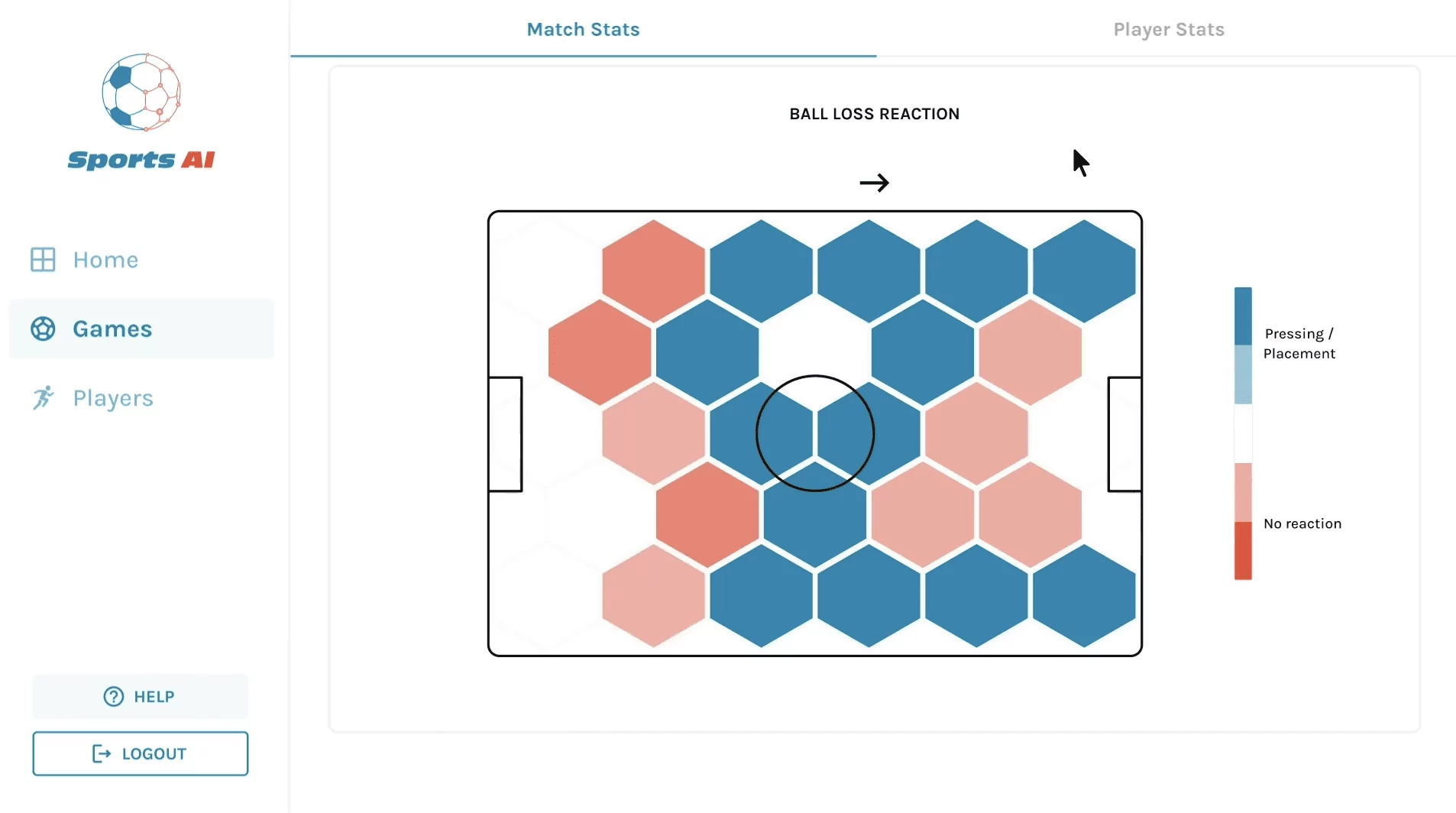Select the Match Stats tab

tap(583, 30)
